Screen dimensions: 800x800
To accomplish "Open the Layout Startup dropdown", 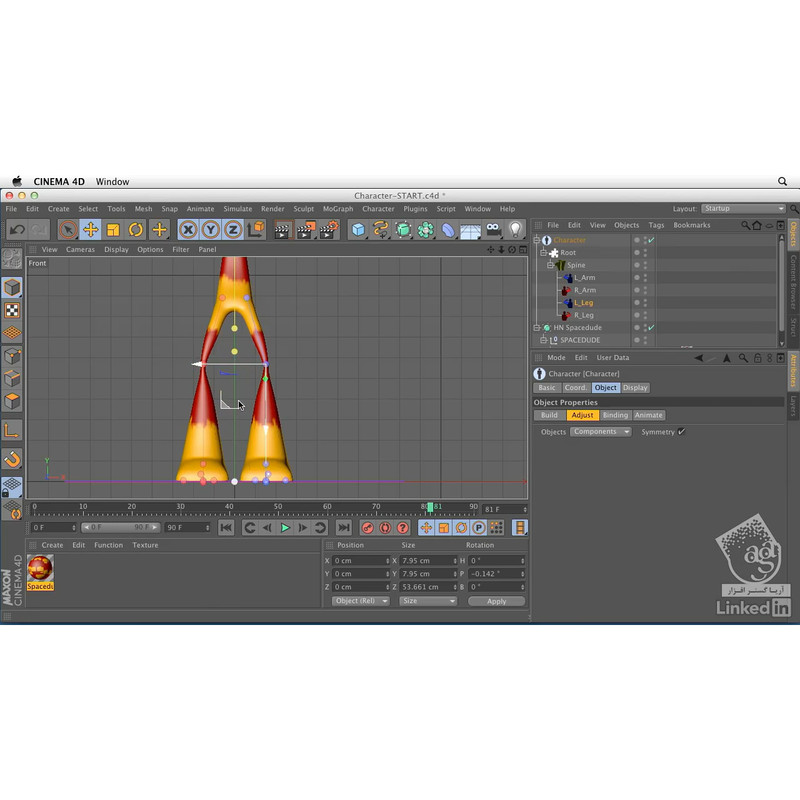I will click(743, 209).
